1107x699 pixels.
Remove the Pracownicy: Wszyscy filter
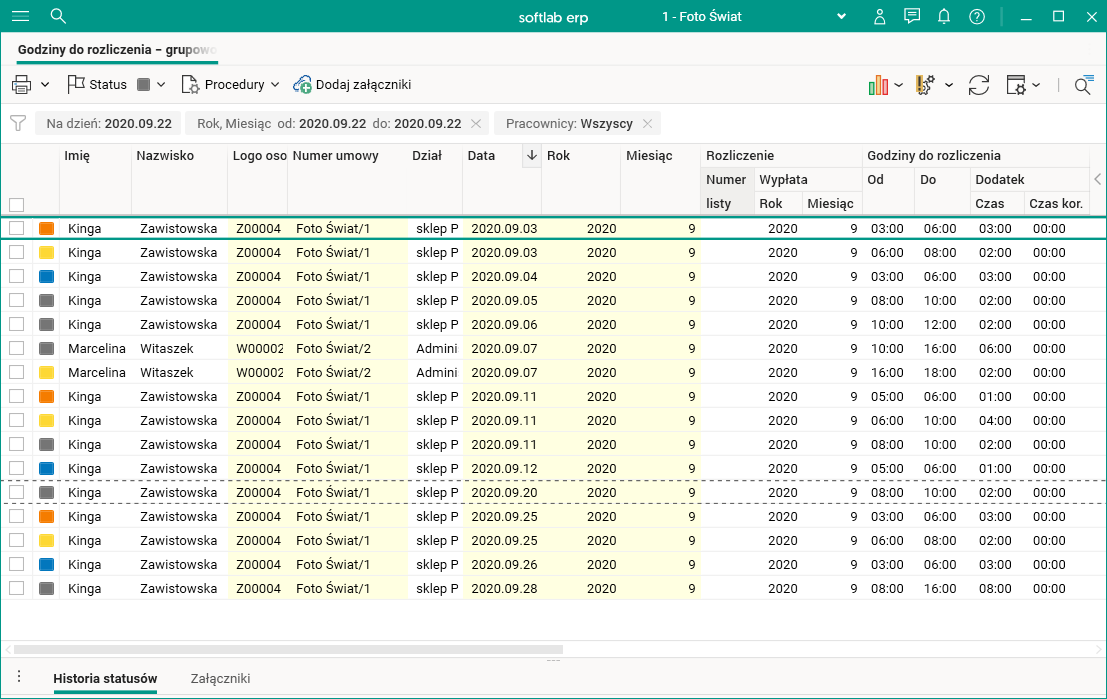647,124
